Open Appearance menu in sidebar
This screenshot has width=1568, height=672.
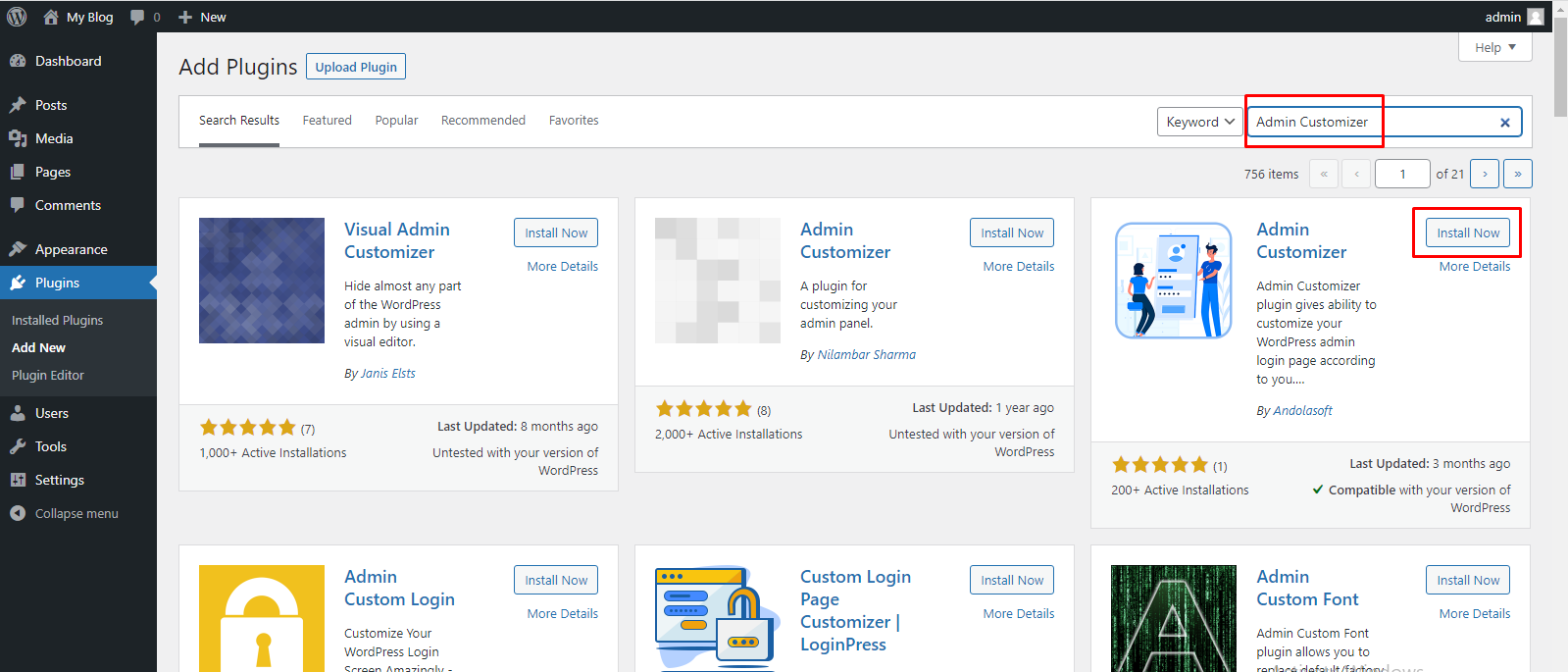[x=71, y=249]
